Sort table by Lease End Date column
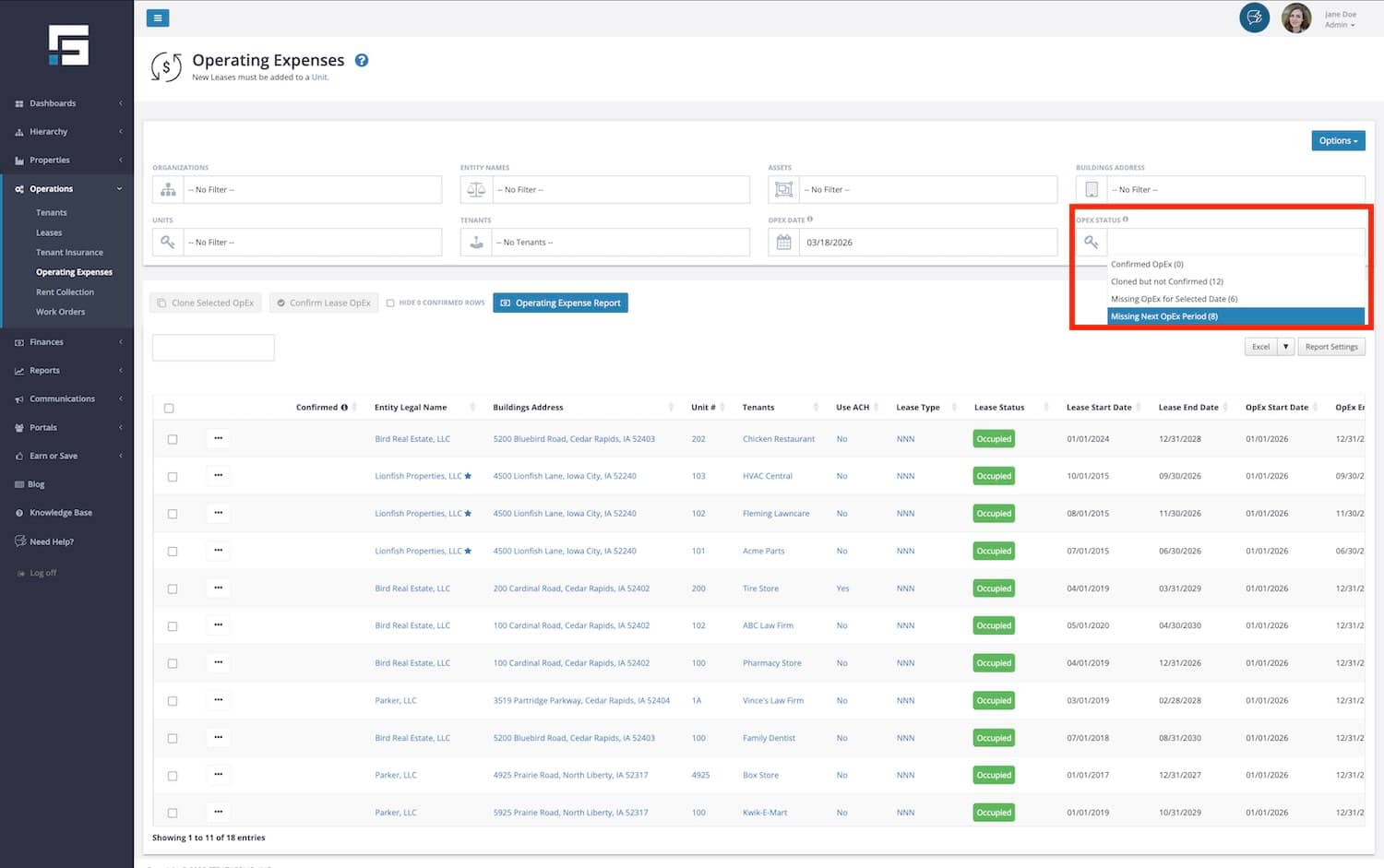1384x868 pixels. pyautogui.click(x=1188, y=408)
